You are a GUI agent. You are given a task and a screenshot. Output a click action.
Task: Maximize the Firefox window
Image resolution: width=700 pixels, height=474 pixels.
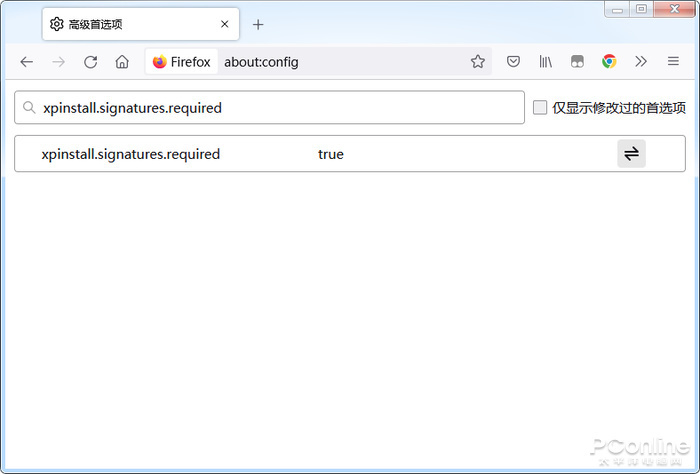click(642, 9)
